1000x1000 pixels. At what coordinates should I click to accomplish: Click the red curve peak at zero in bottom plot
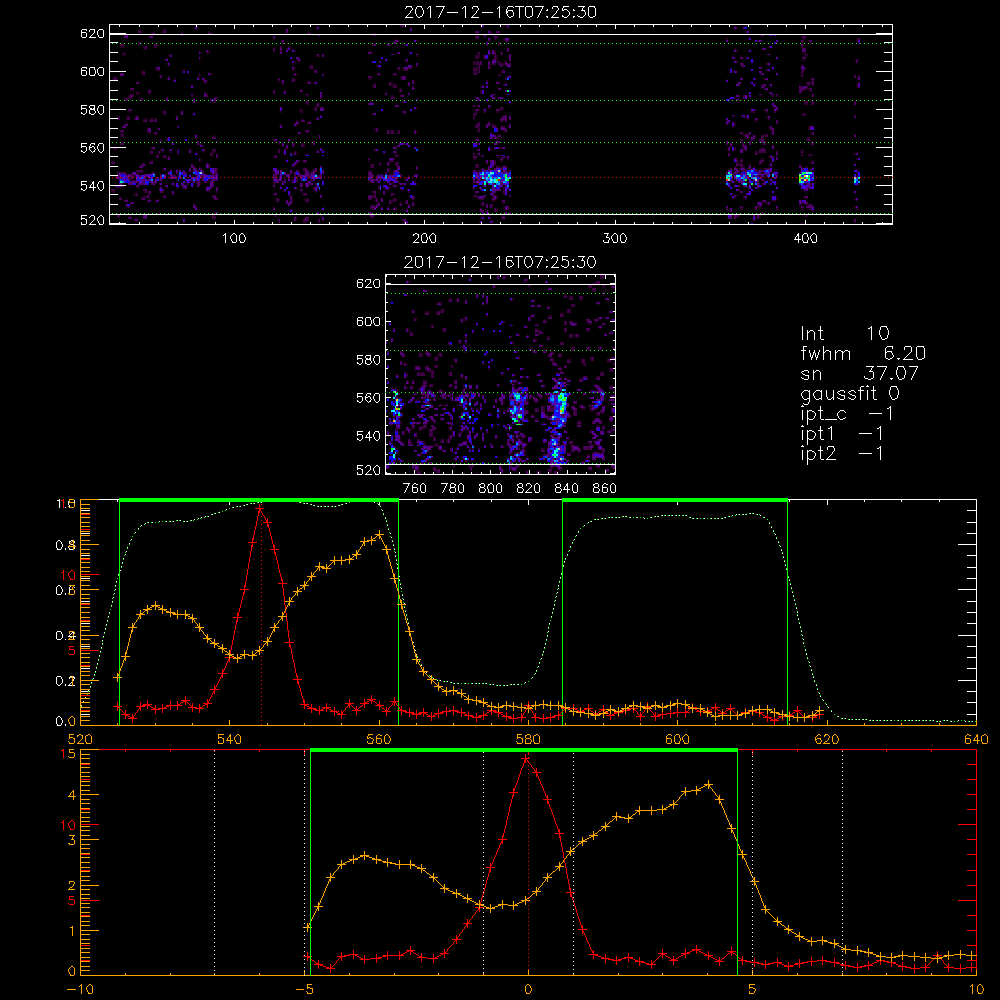(x=526, y=759)
